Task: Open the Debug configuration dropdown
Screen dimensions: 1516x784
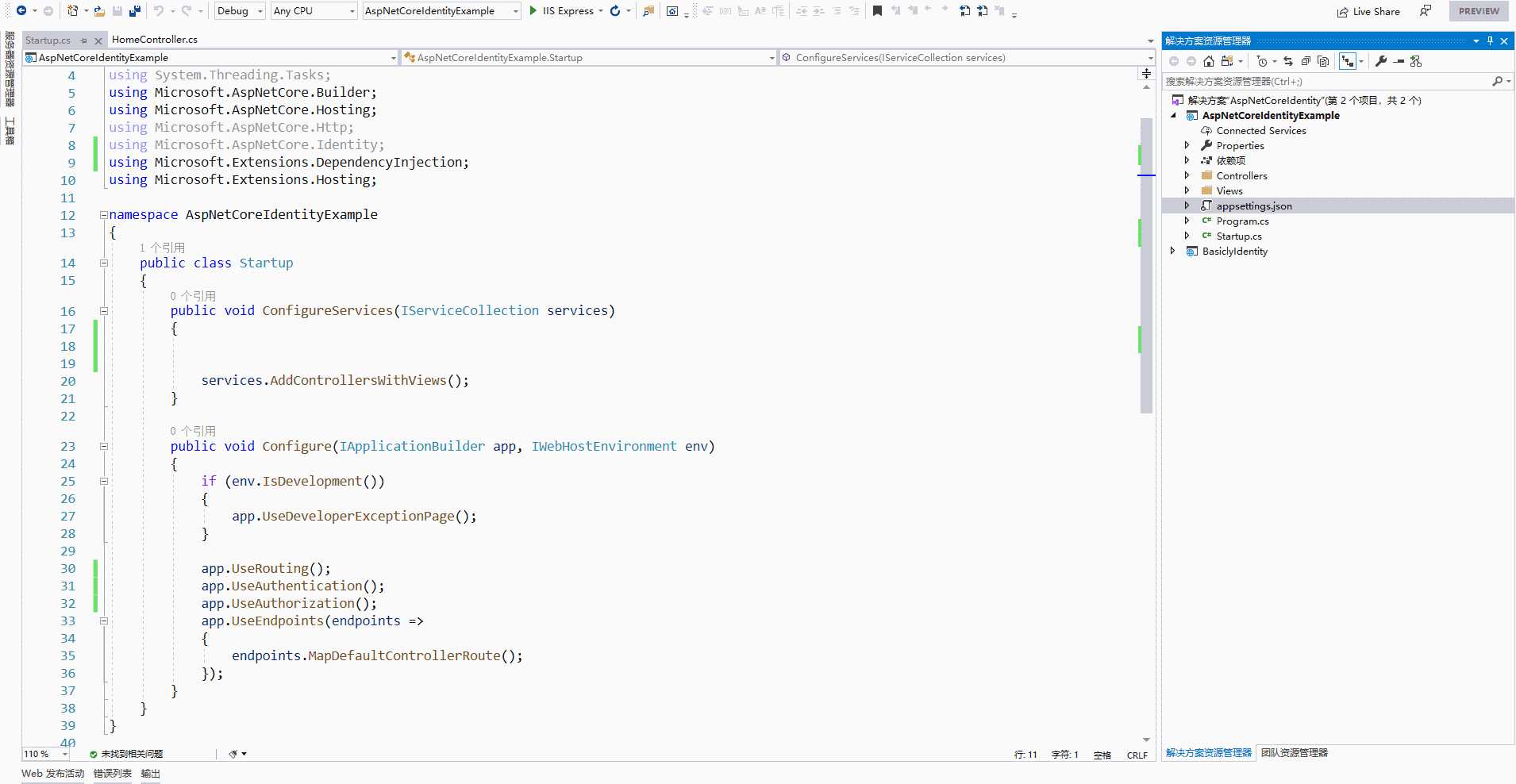Action: [239, 11]
